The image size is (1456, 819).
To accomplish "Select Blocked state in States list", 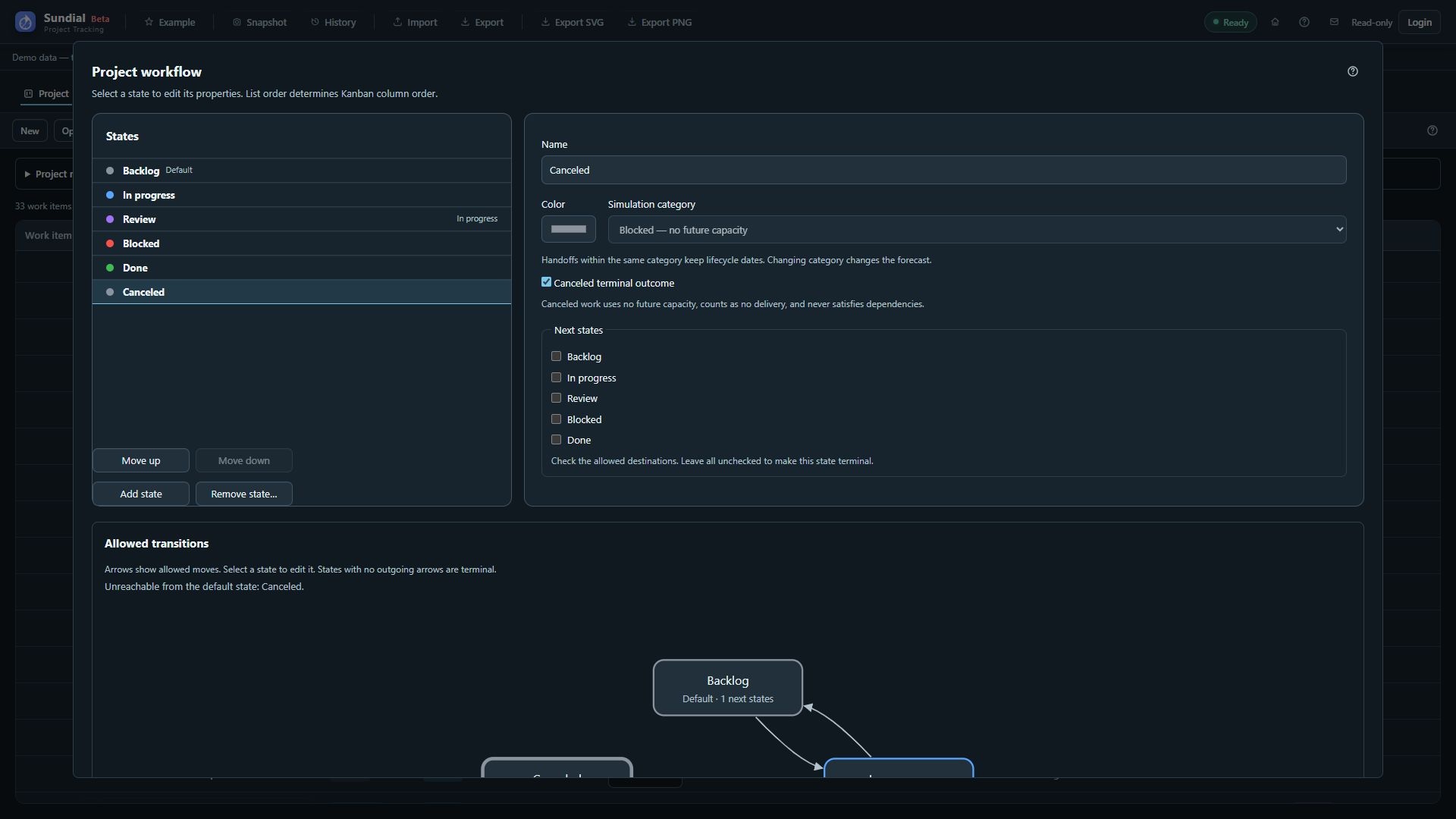I will tap(301, 243).
